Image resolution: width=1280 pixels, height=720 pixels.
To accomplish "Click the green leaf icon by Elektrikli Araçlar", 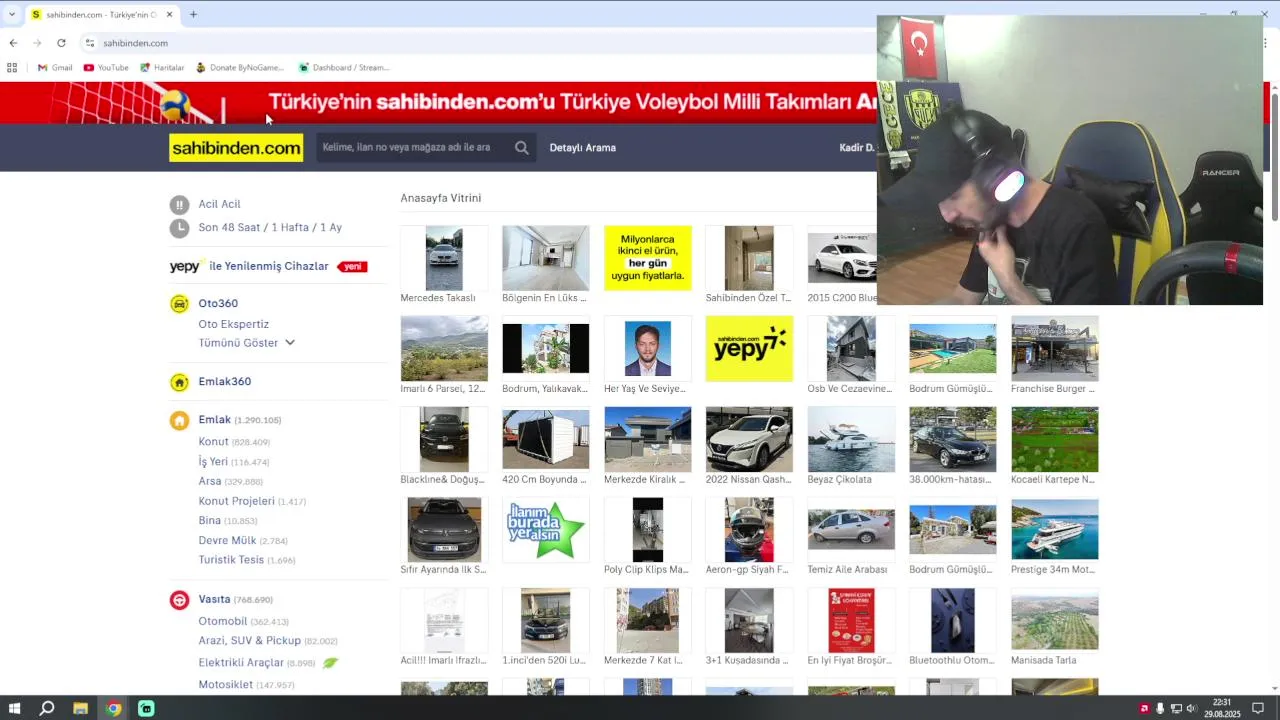I will click(330, 662).
